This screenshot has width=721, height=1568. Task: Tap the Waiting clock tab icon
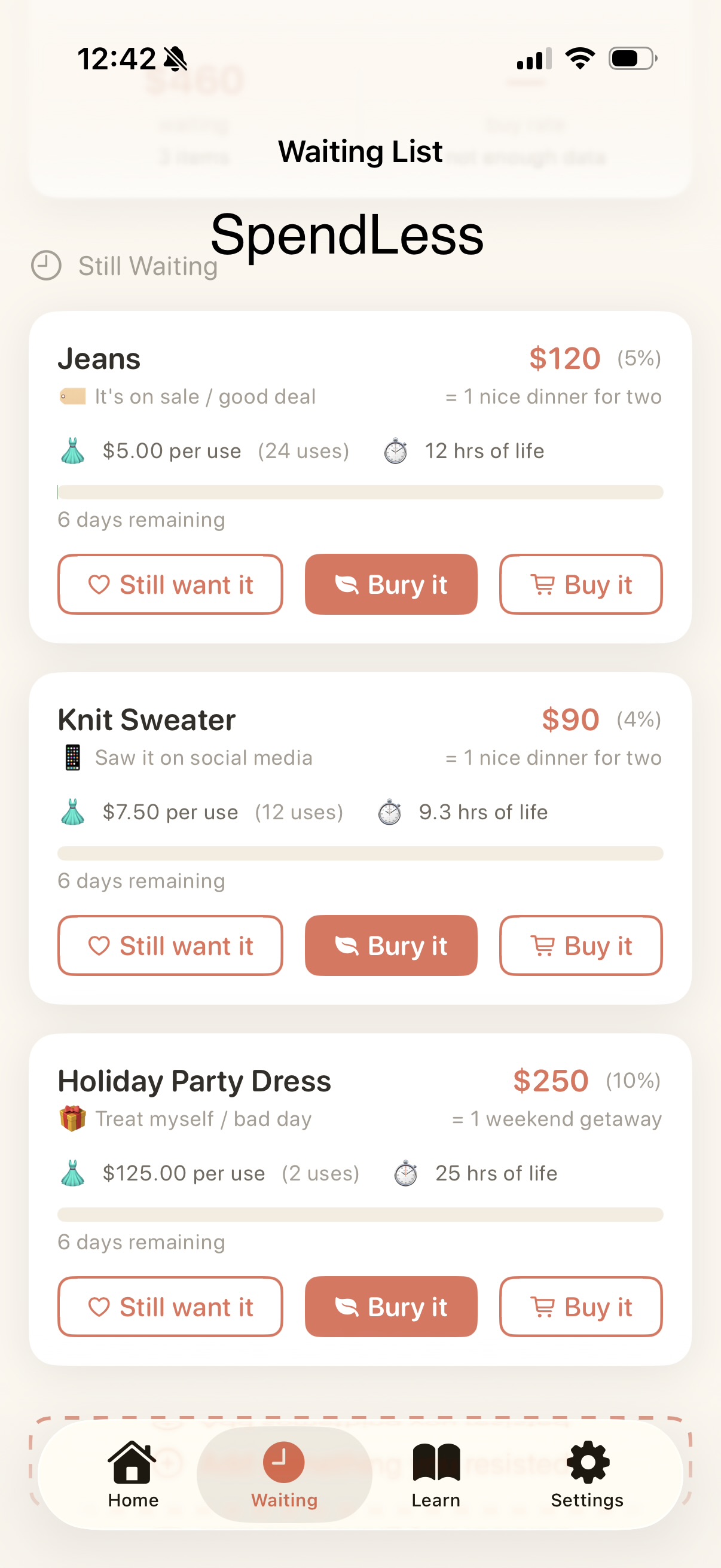[x=283, y=1462]
